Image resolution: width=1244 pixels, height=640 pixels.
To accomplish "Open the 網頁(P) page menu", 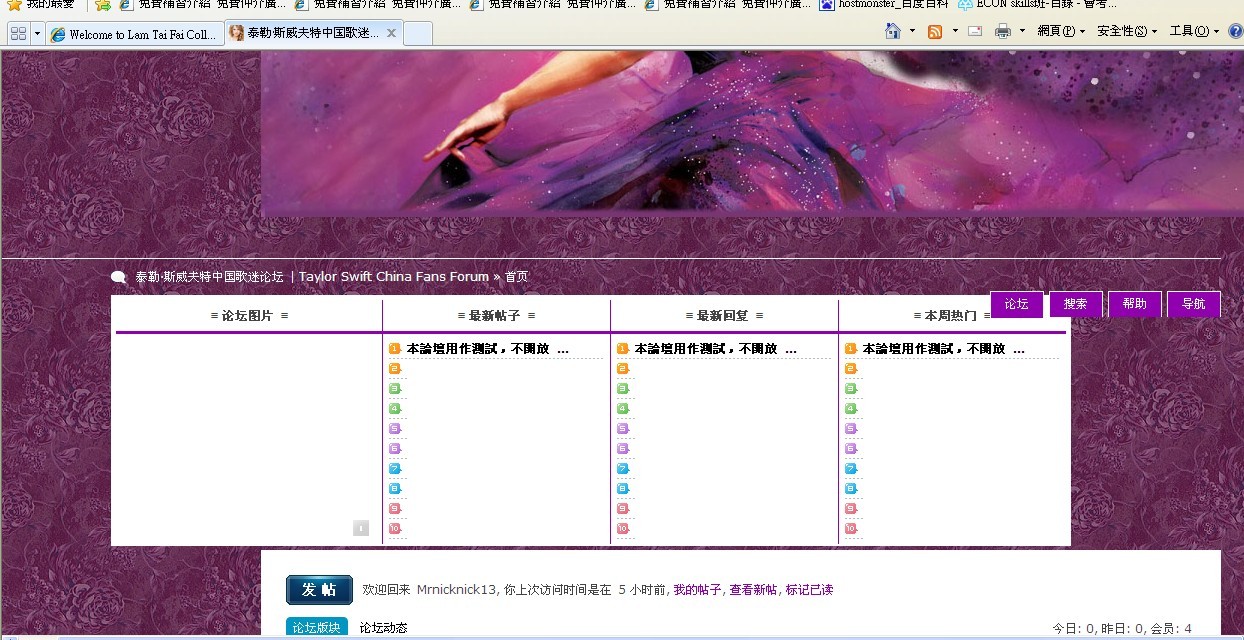I will (1061, 31).
